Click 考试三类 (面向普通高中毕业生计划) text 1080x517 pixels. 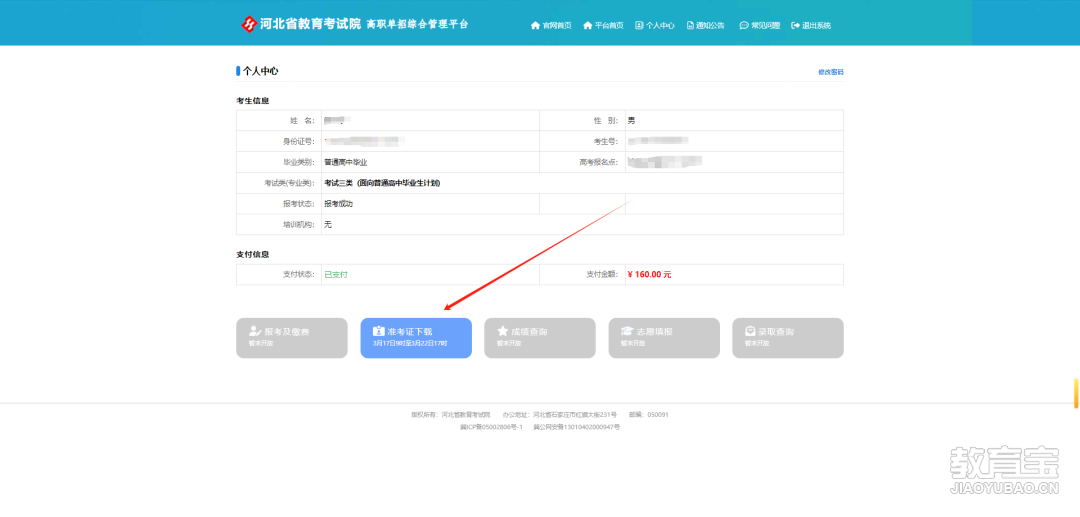(382, 183)
